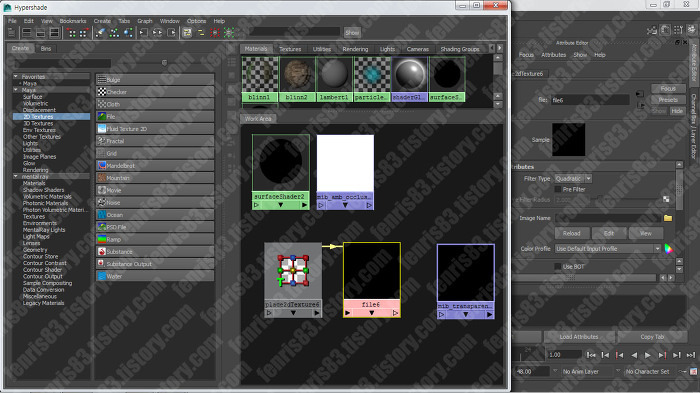Graph materials on selected objects icon
700x393 pixels.
pos(129,33)
